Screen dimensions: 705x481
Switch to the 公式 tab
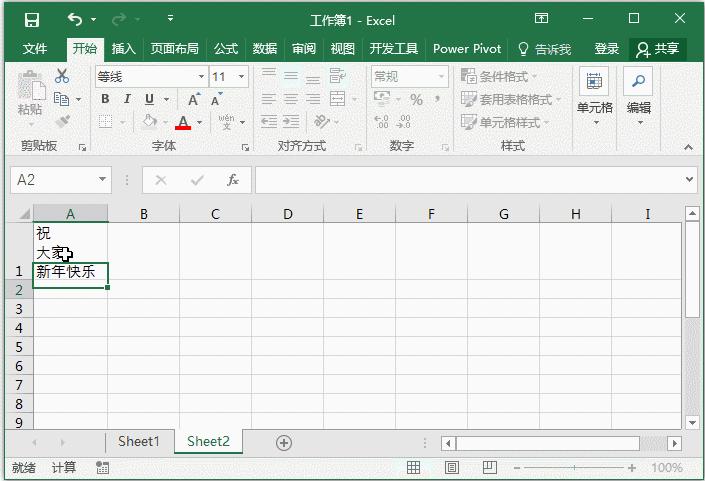[226, 49]
